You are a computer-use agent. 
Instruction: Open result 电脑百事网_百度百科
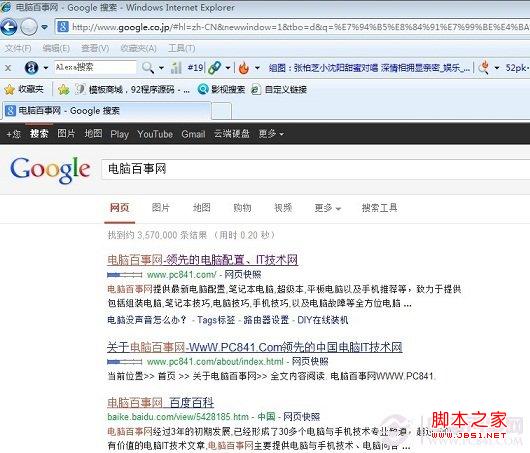point(161,403)
